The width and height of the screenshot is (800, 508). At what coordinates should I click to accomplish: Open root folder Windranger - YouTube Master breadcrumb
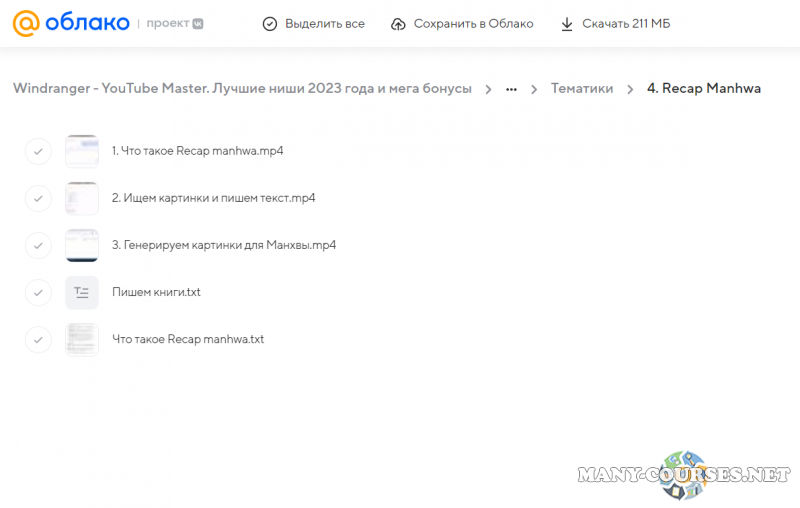[x=242, y=89]
